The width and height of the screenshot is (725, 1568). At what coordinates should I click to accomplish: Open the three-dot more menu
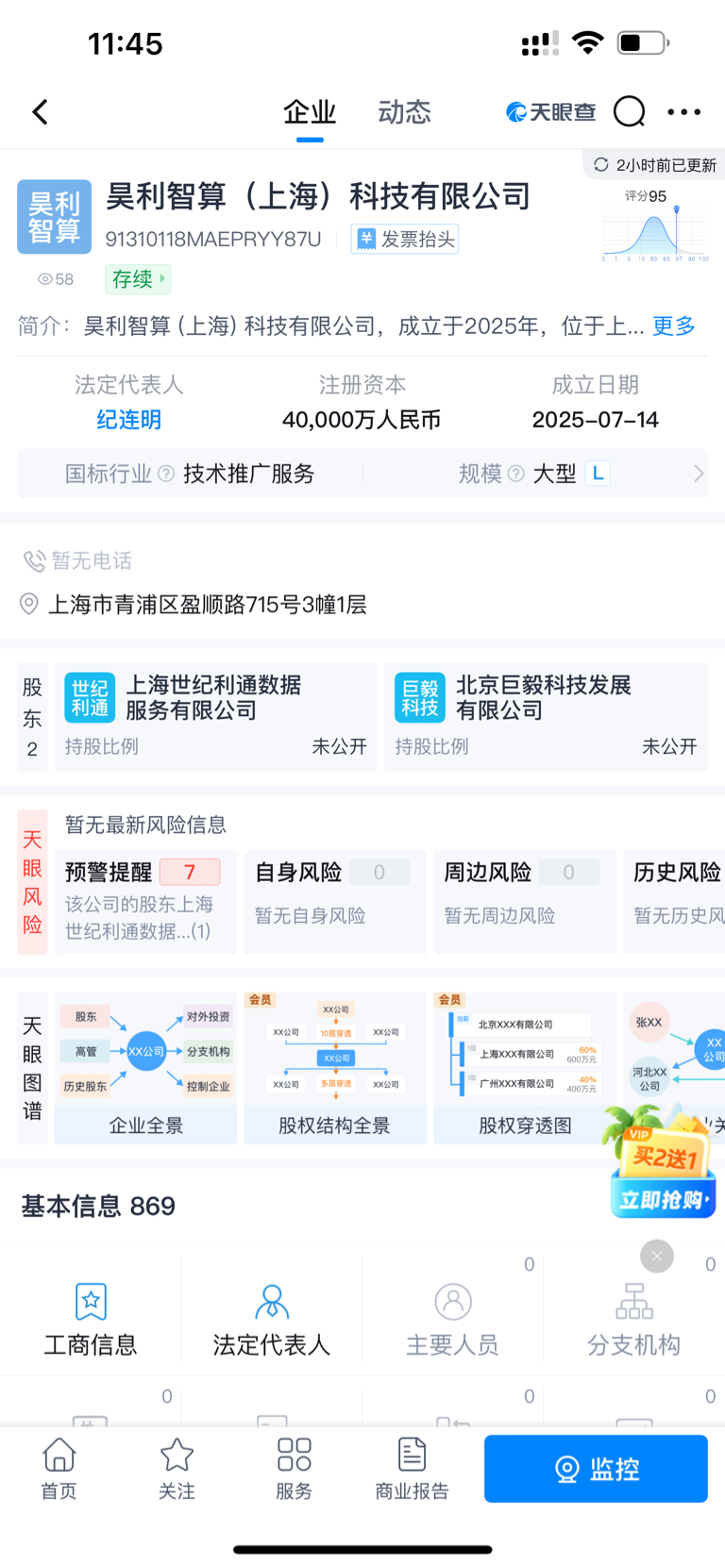point(684,112)
